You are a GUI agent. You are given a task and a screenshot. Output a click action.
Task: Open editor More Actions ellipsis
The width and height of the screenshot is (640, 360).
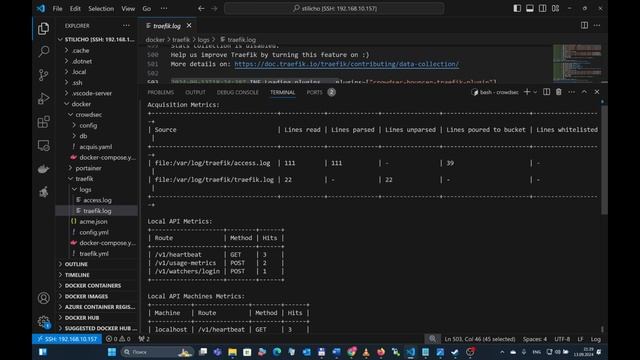tap(597, 25)
